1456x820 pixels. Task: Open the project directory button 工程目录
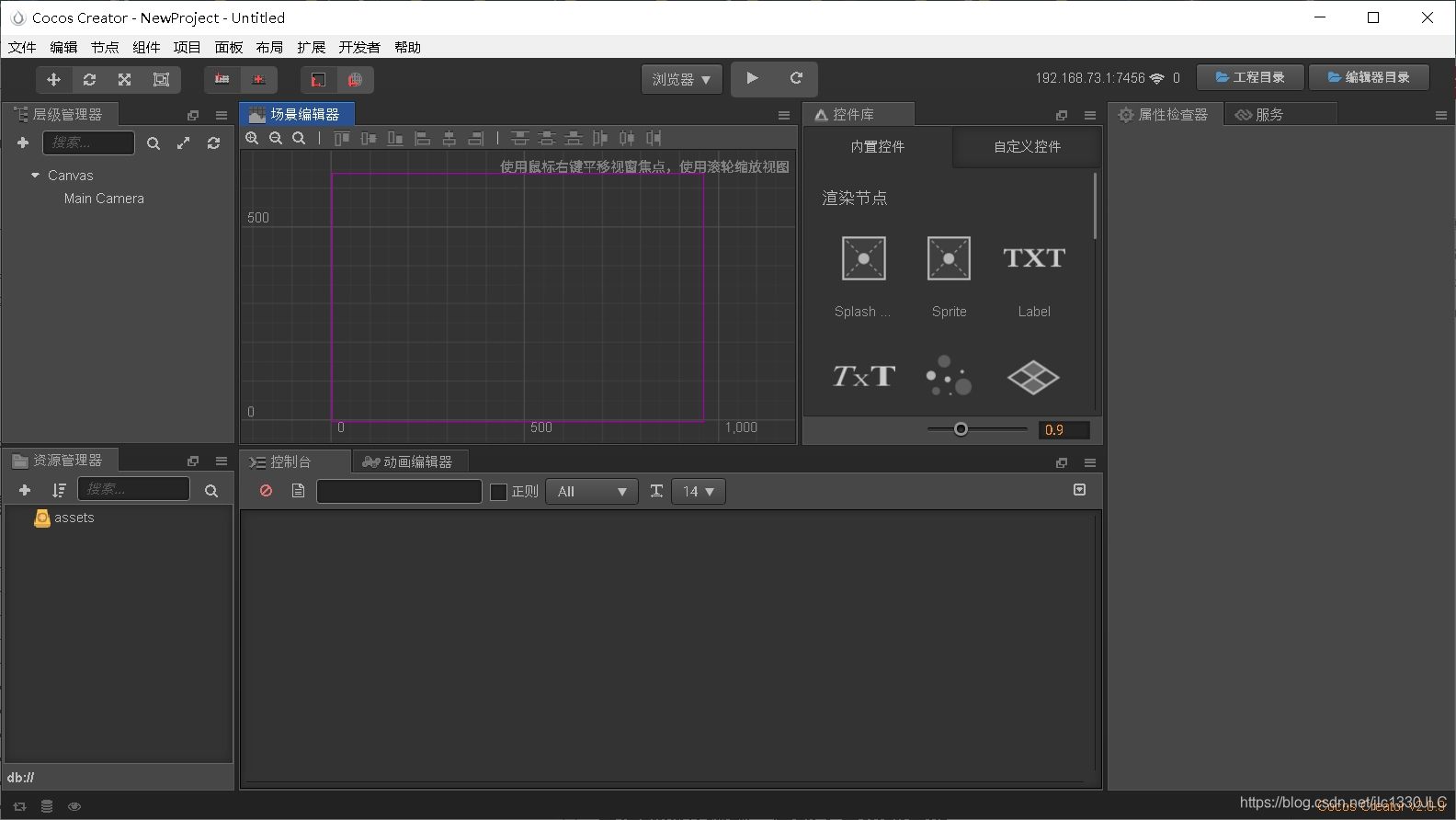[1250, 77]
